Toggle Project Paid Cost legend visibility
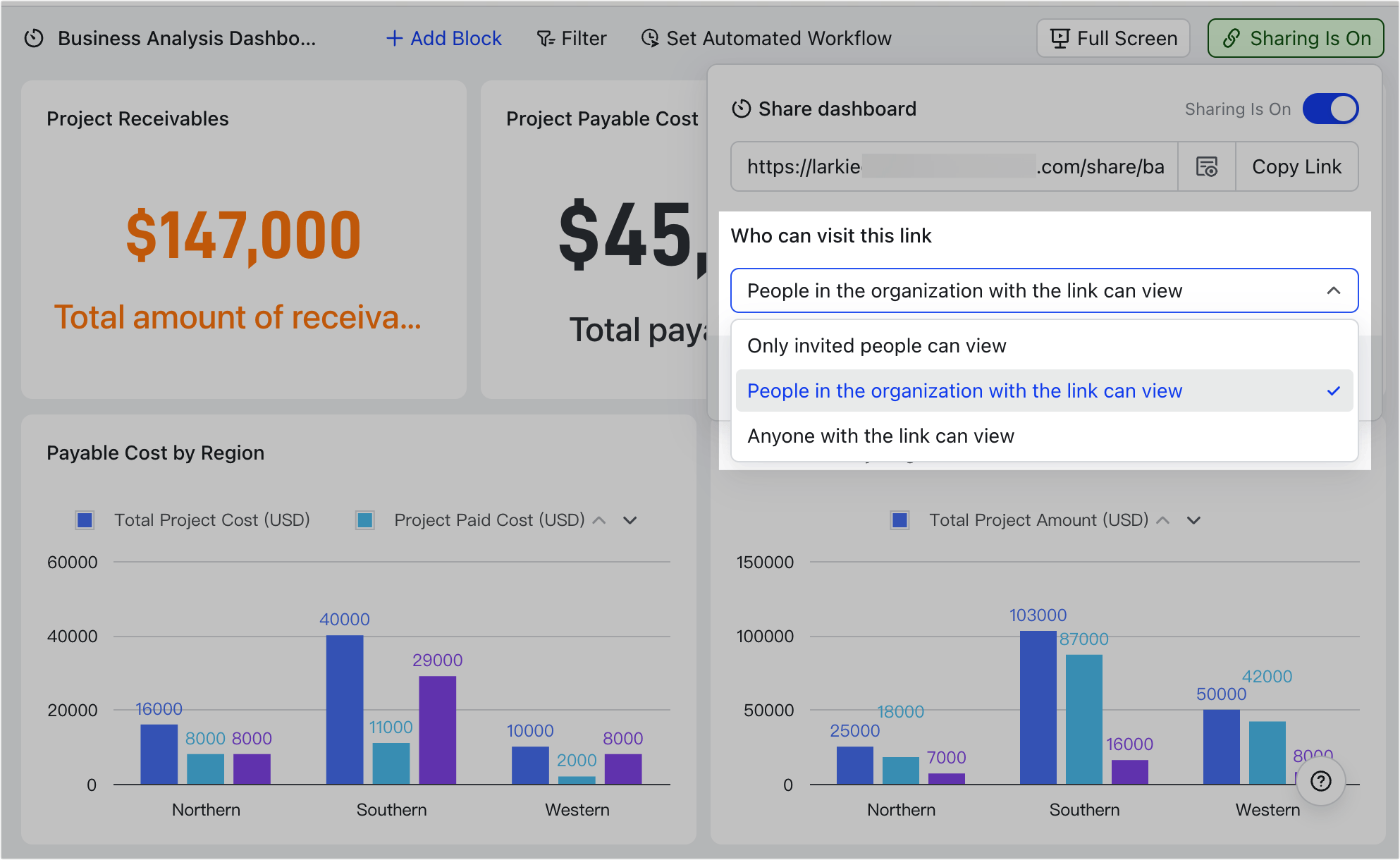This screenshot has width=1400, height=860. point(365,520)
